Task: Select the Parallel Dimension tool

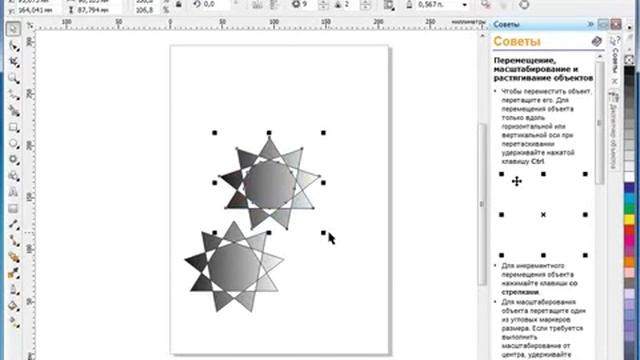Action: 13,225
